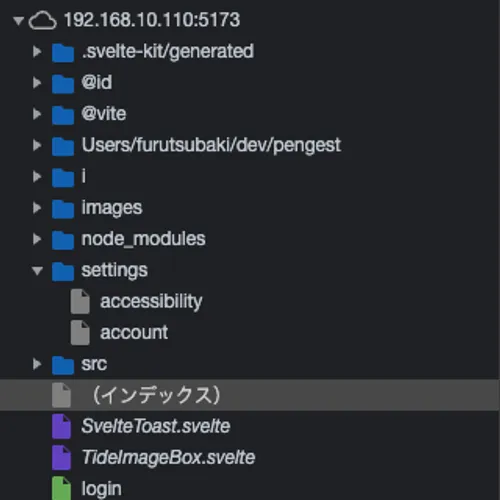
Task: Open TideImageBox.svelte file label
Action: pos(168,457)
